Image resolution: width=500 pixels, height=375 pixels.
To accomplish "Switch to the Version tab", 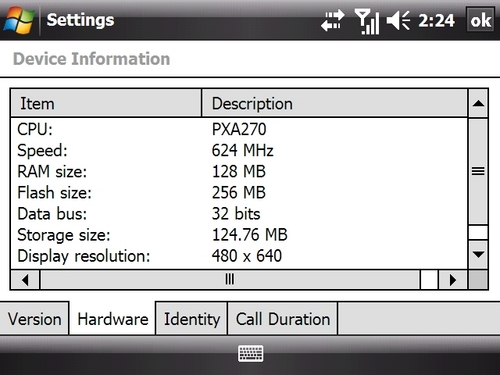I will pyautogui.click(x=34, y=319).
